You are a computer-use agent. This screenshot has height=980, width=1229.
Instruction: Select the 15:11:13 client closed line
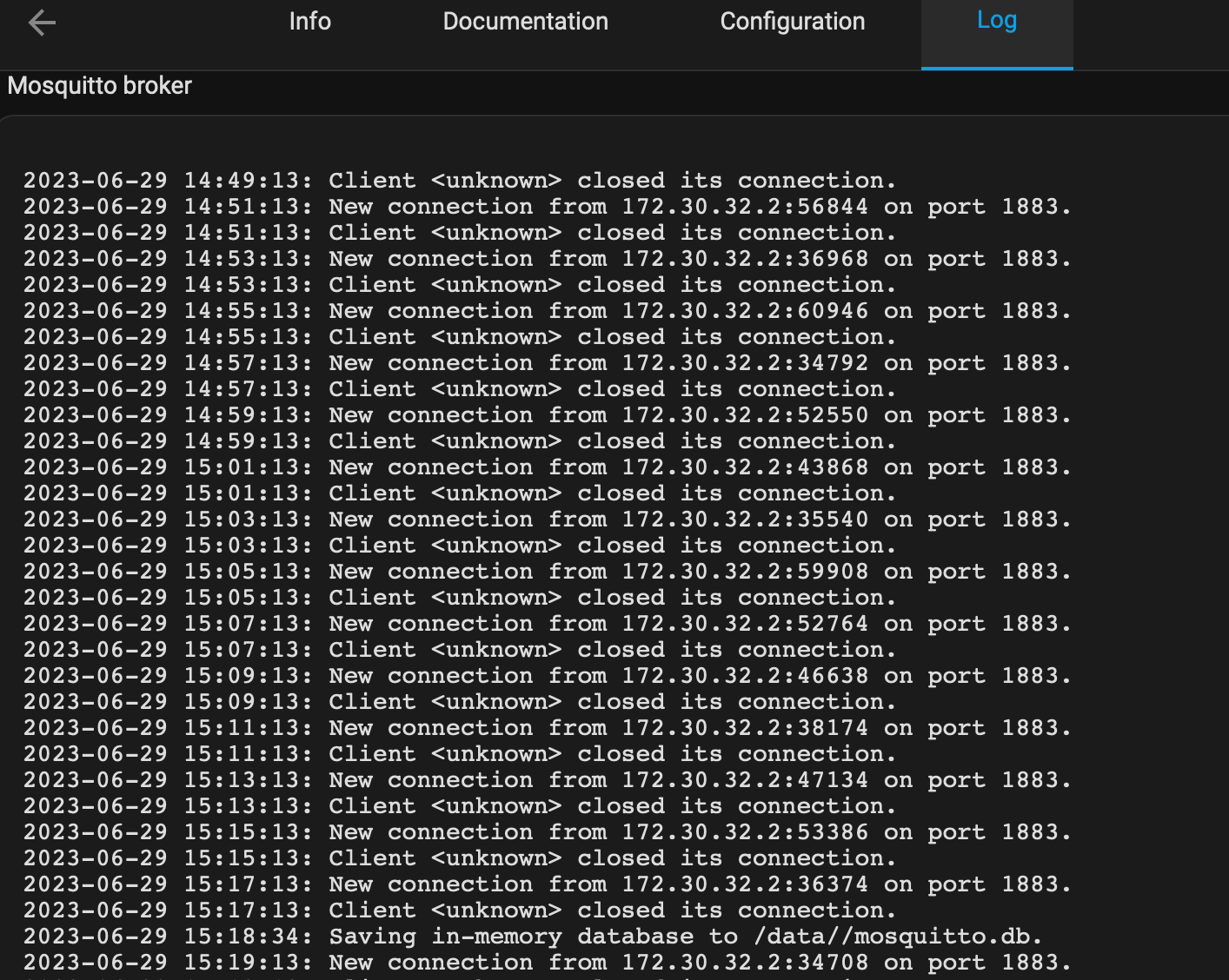pyautogui.click(x=460, y=754)
